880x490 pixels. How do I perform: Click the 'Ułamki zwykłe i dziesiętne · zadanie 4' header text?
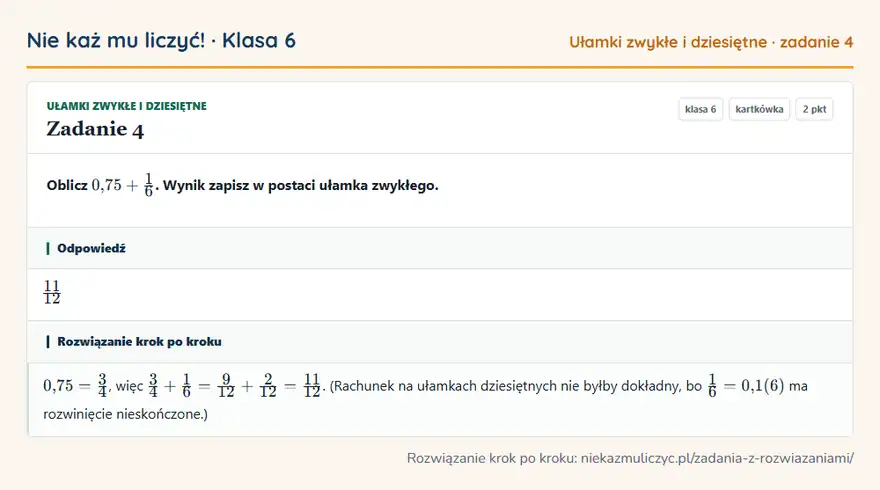(711, 42)
